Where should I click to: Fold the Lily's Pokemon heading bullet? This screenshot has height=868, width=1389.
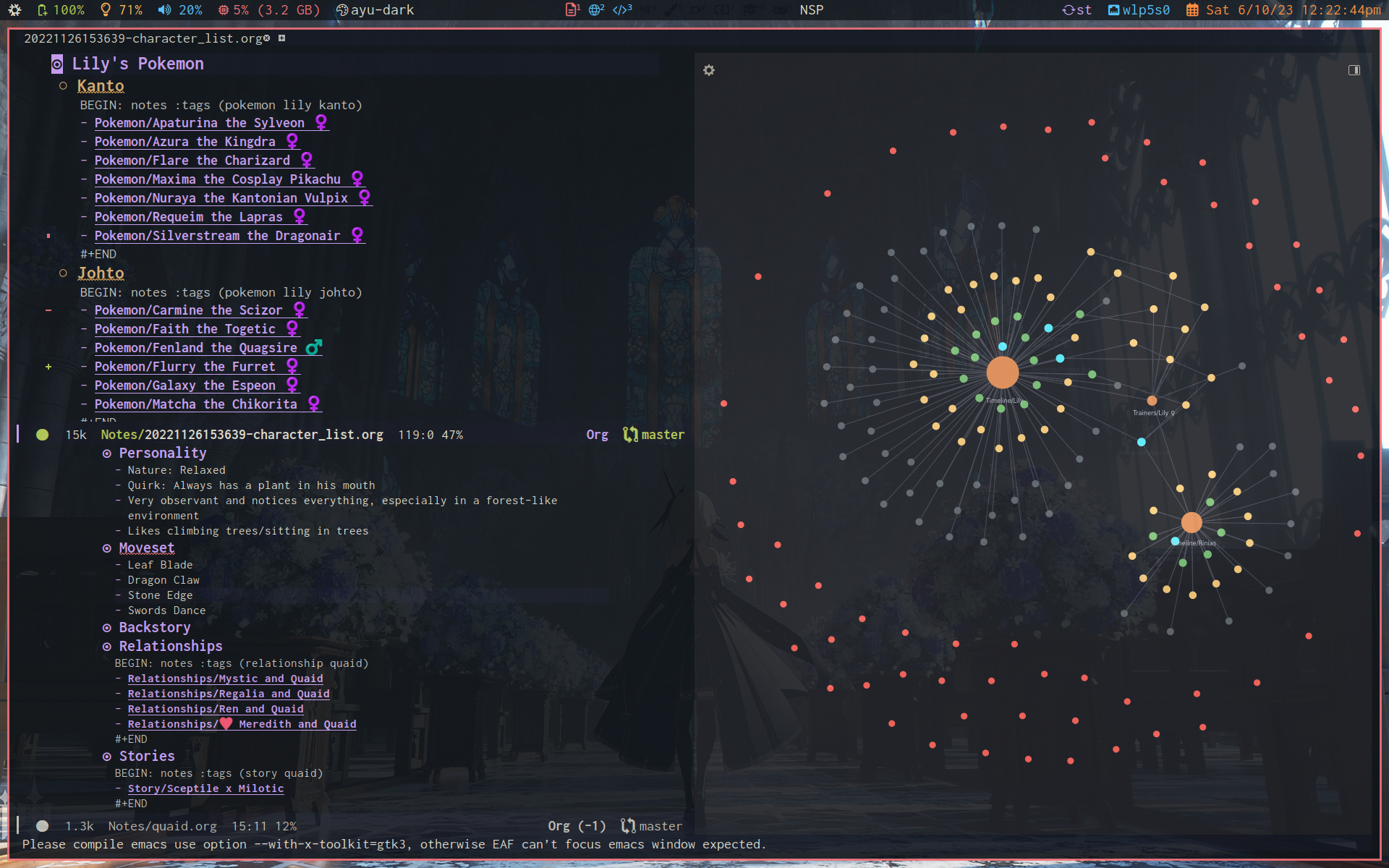pos(57,64)
